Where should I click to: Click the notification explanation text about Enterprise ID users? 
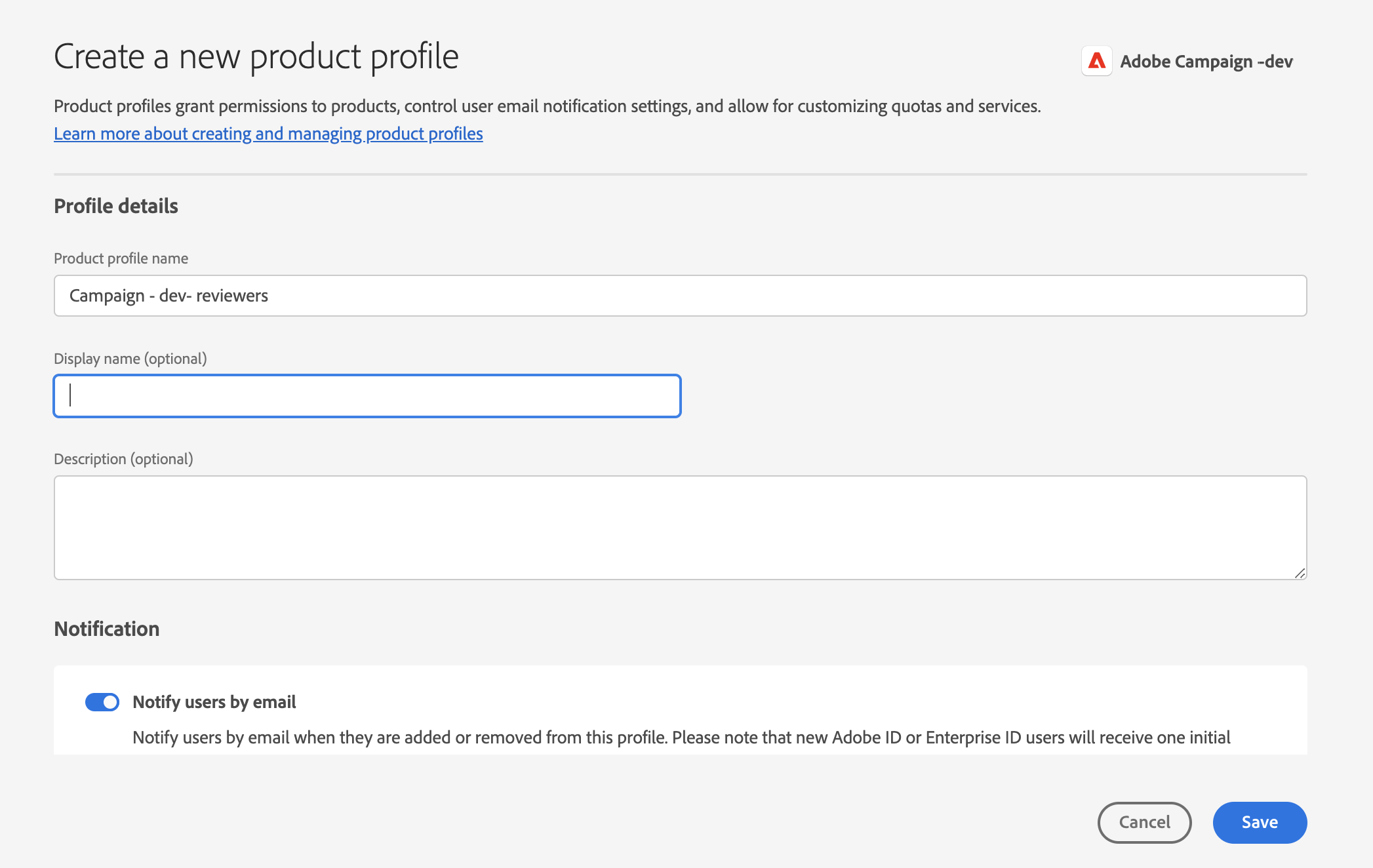click(681, 738)
